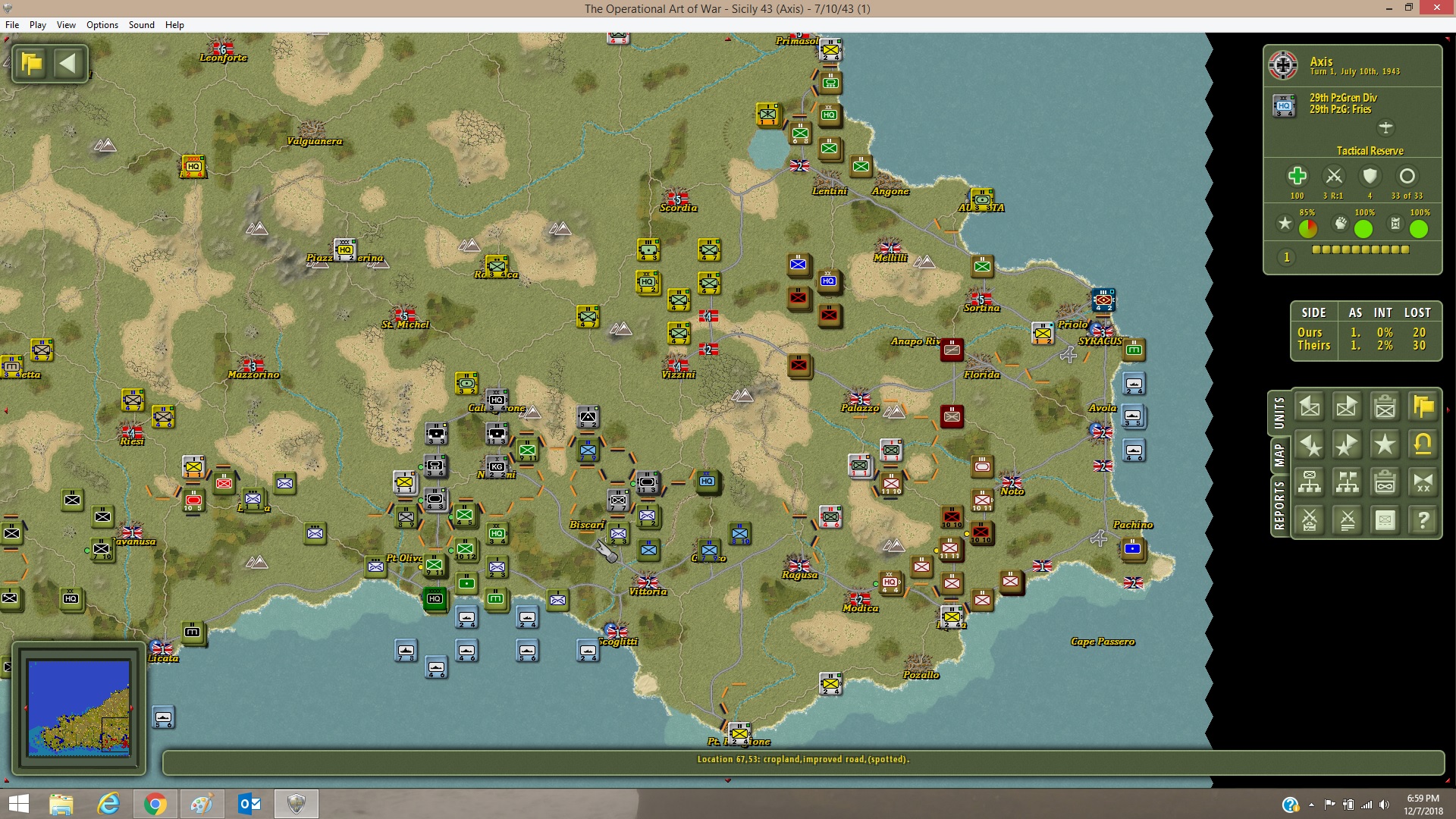
Task: Open the Play menu
Action: (38, 25)
